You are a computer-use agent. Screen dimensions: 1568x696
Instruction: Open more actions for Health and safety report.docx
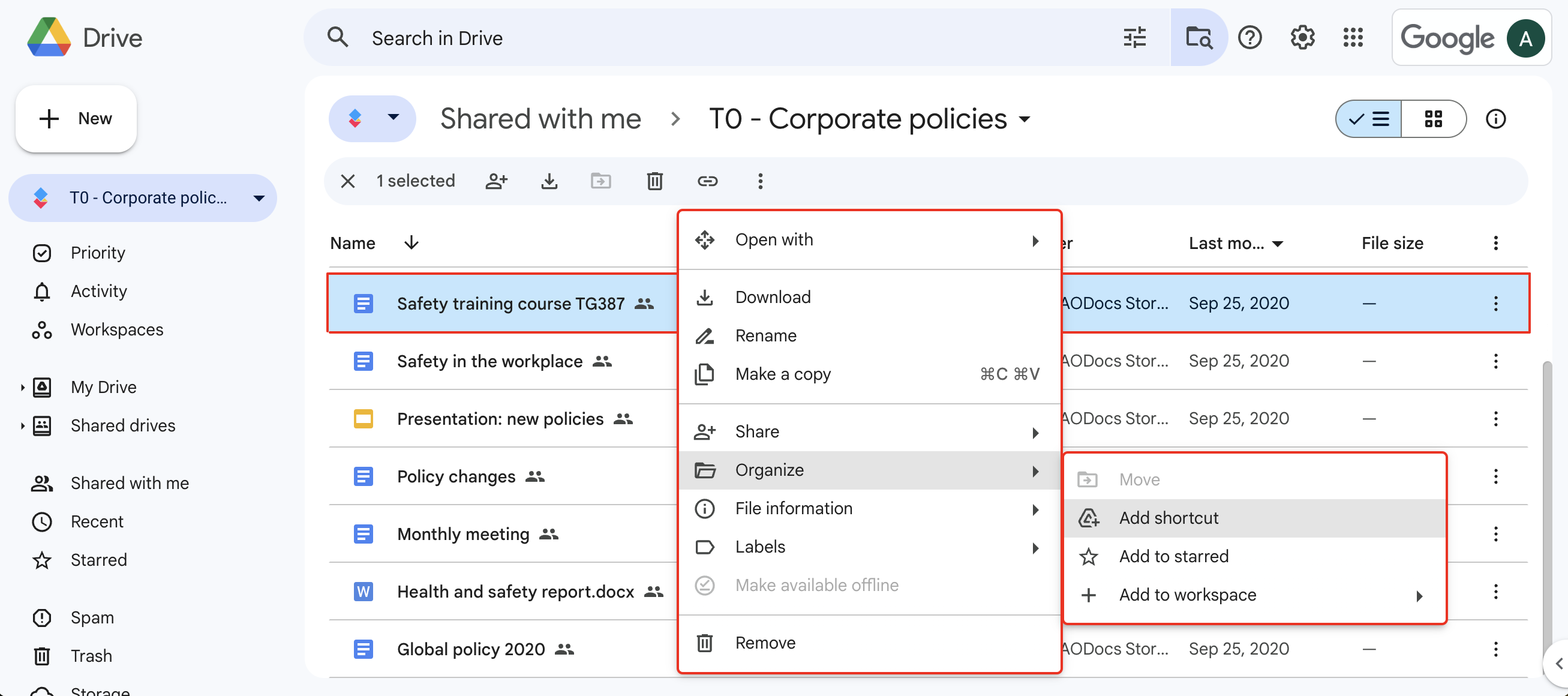1495,591
